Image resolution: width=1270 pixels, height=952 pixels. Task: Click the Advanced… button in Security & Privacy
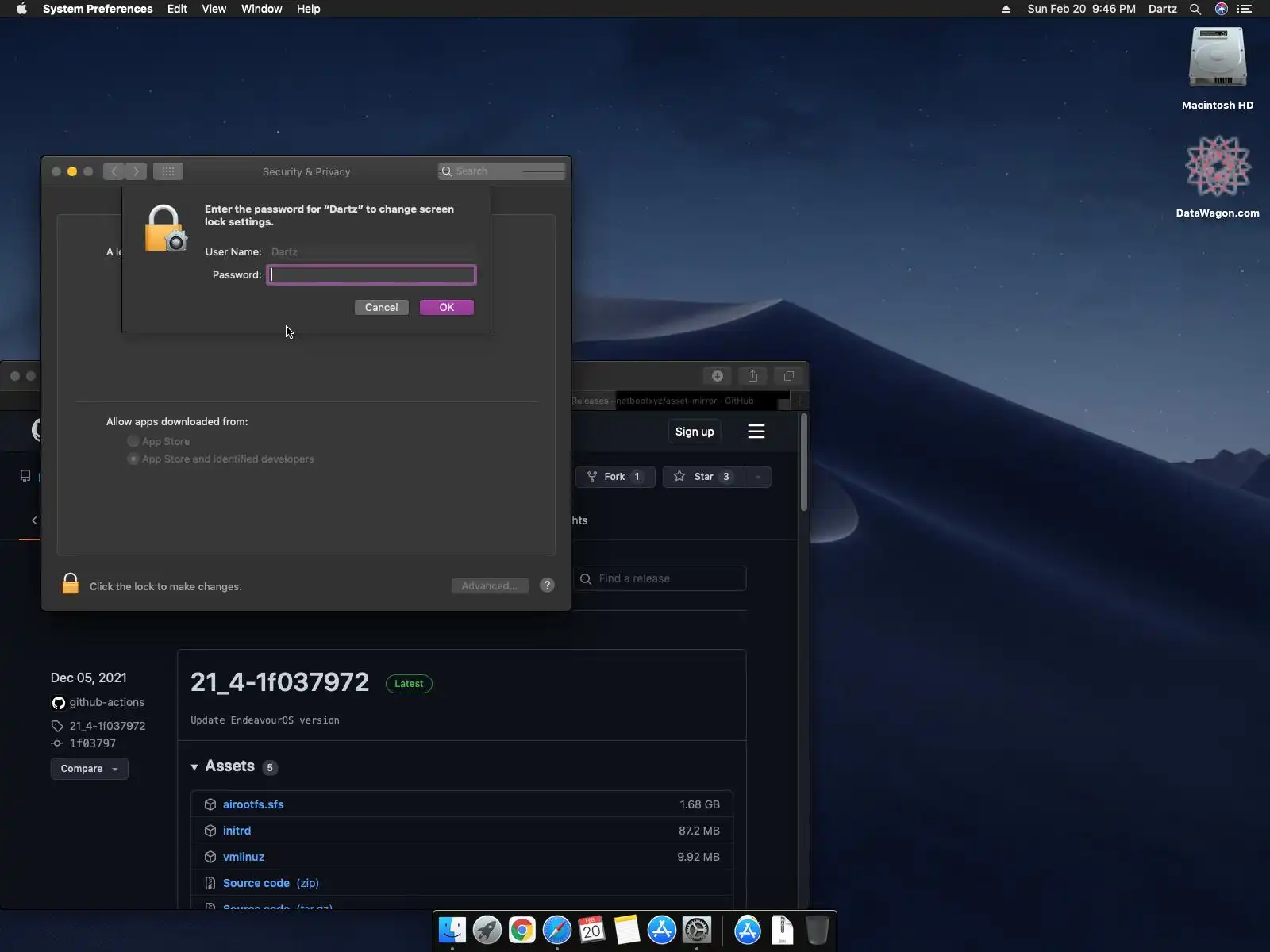pos(490,585)
